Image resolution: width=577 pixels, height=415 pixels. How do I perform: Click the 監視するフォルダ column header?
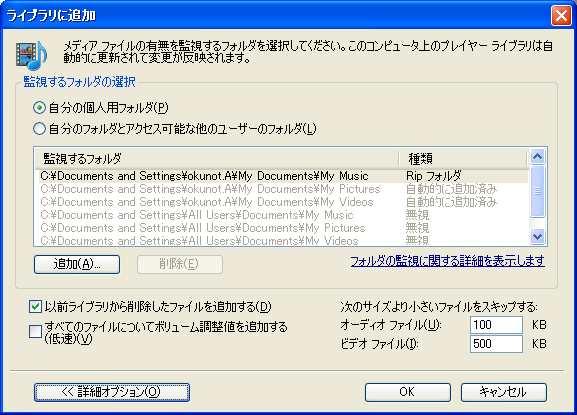pyautogui.click(x=217, y=159)
